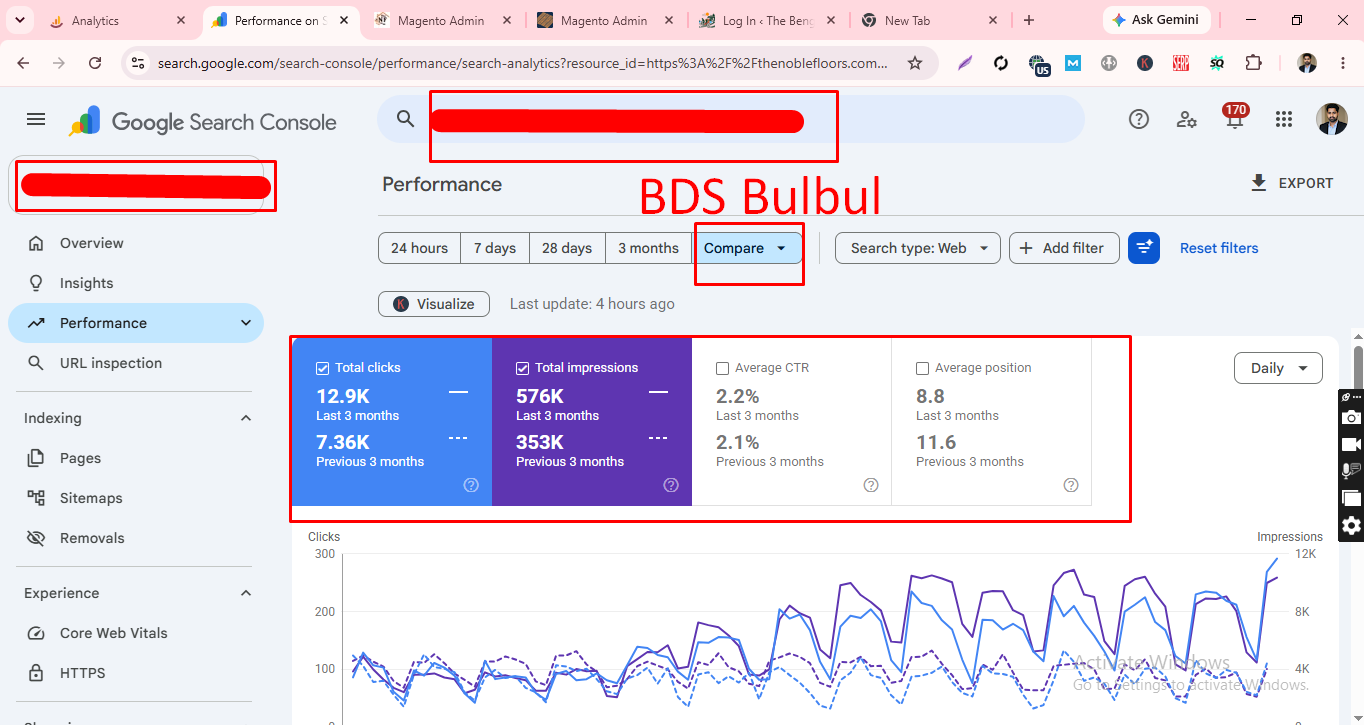Click the browser address bar URL
The image size is (1364, 725).
pos(523,63)
